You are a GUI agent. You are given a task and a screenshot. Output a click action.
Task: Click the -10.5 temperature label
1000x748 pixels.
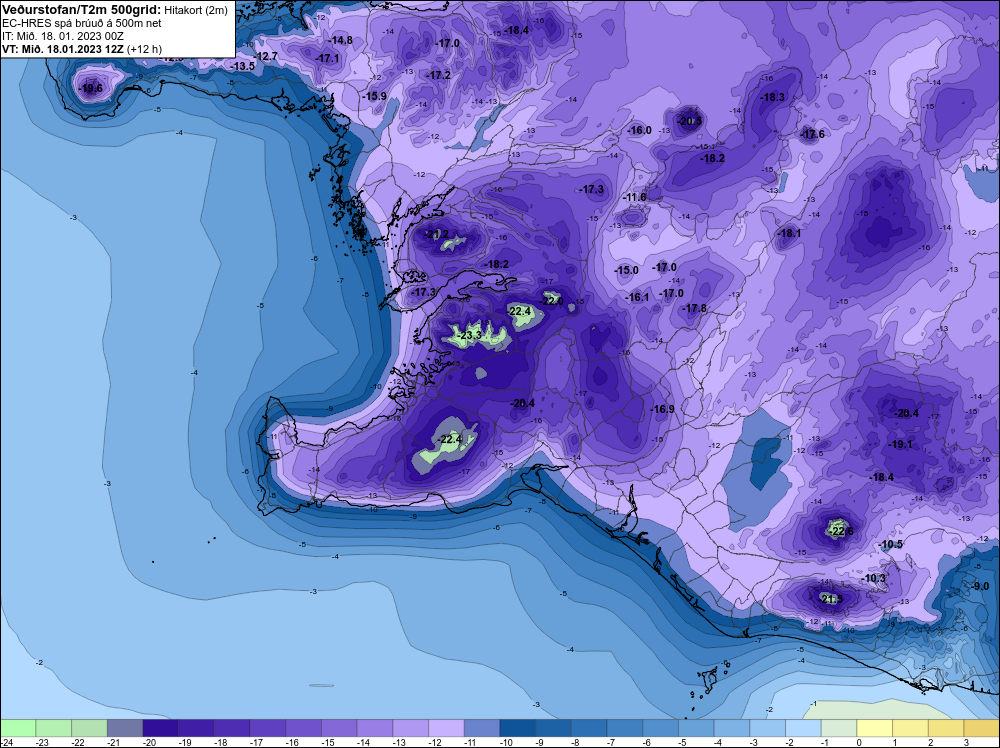[891, 544]
